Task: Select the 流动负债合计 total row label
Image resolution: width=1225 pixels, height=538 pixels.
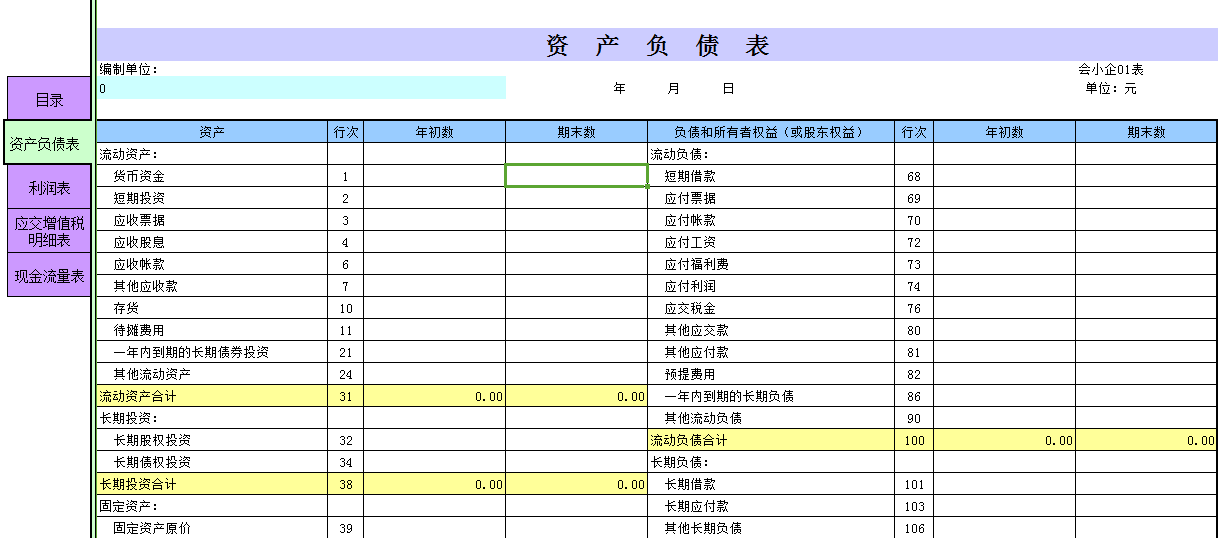Action: coord(689,440)
